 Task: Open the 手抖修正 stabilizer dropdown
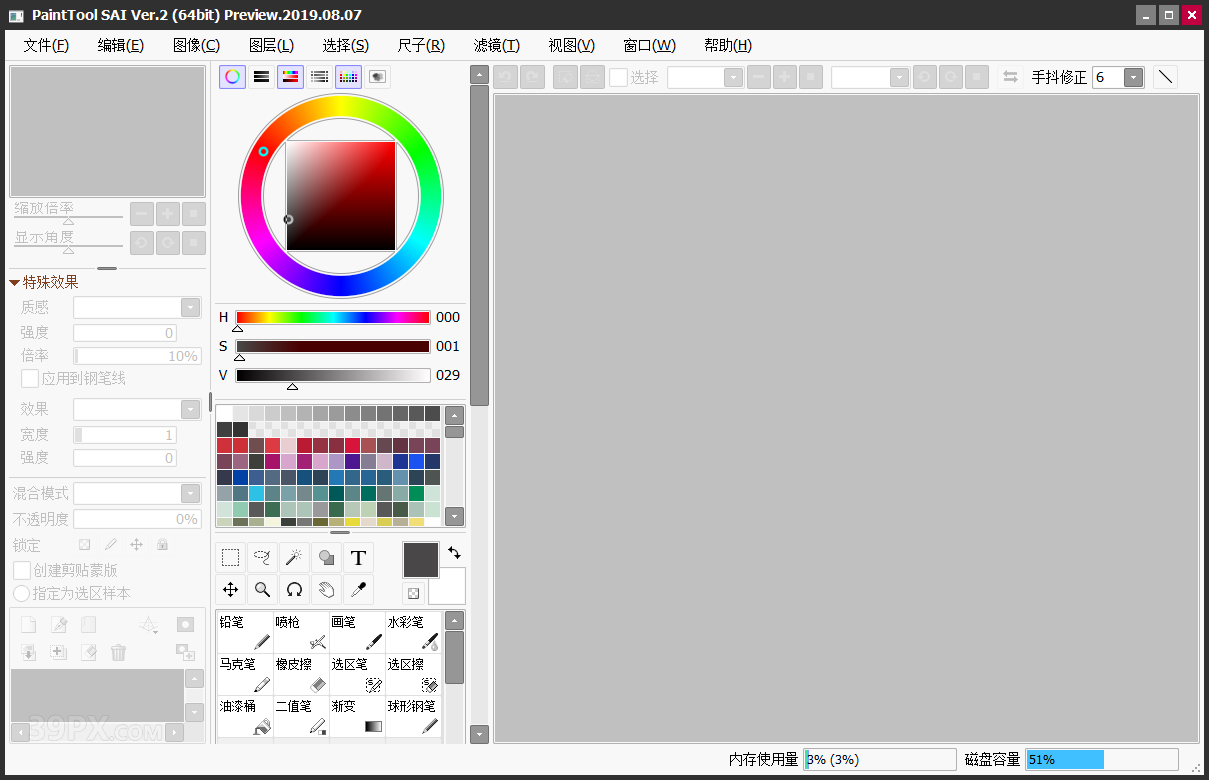pos(1133,77)
